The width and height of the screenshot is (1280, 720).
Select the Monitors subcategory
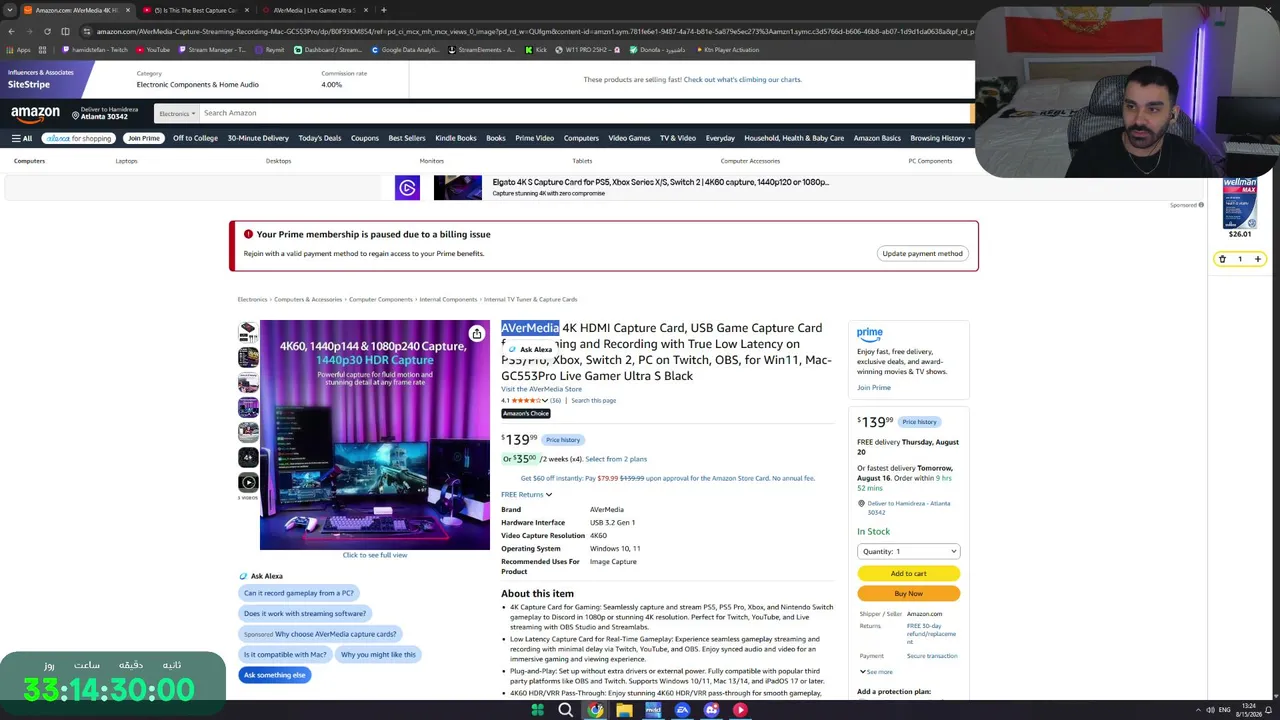point(432,161)
